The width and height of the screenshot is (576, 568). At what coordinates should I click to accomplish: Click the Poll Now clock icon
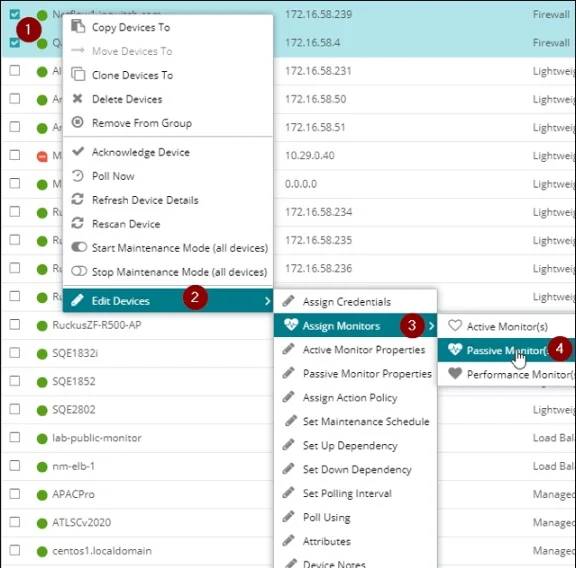pos(78,176)
